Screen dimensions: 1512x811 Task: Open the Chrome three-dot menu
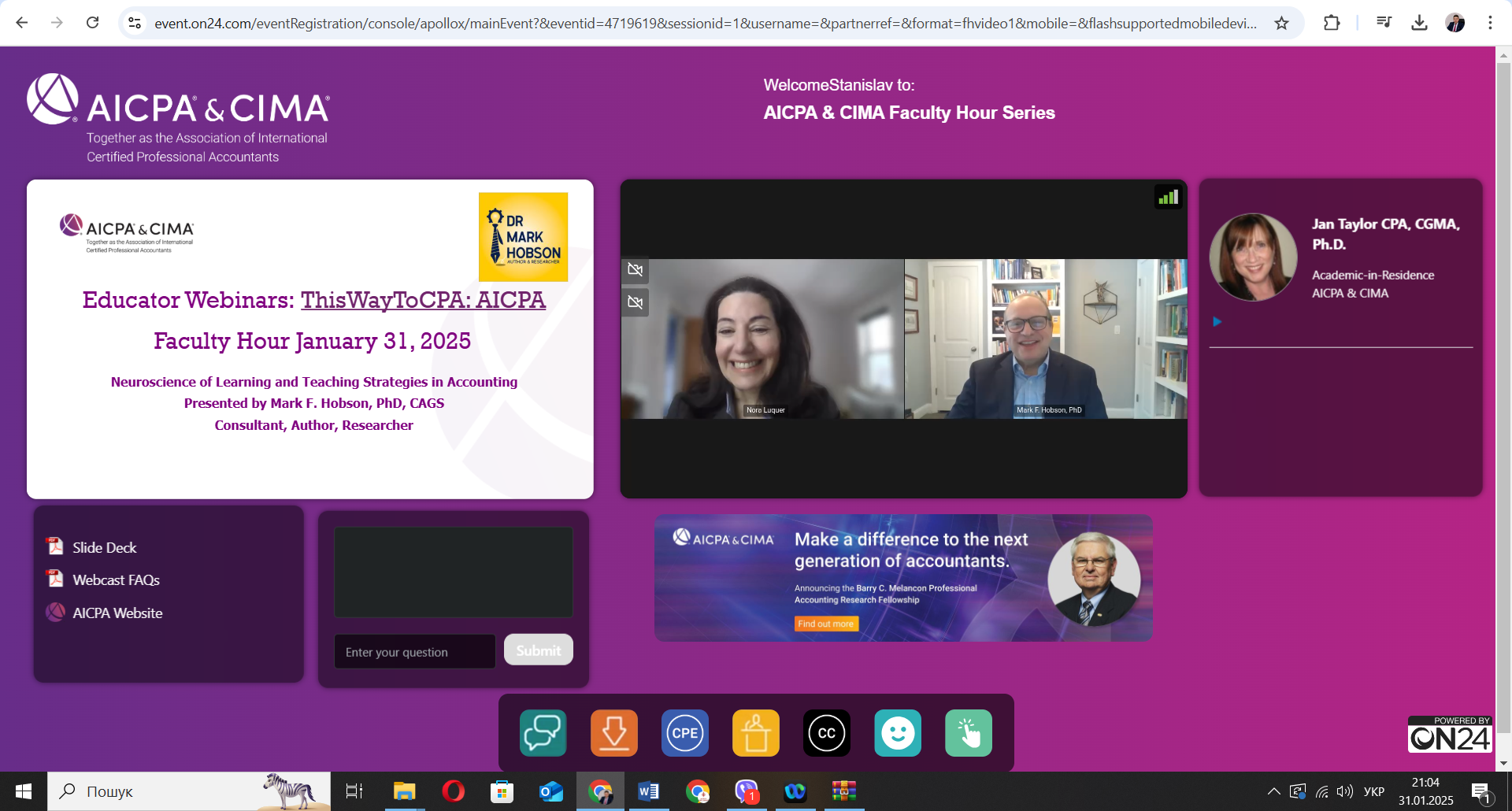point(1490,23)
